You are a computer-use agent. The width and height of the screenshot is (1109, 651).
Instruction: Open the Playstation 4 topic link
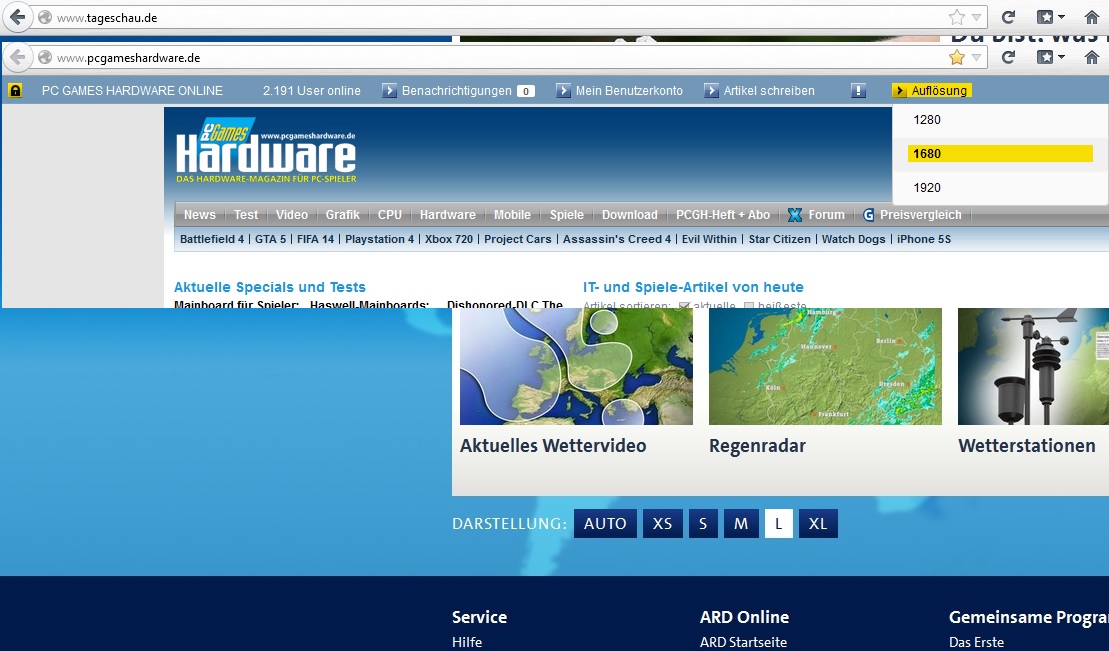pos(379,239)
